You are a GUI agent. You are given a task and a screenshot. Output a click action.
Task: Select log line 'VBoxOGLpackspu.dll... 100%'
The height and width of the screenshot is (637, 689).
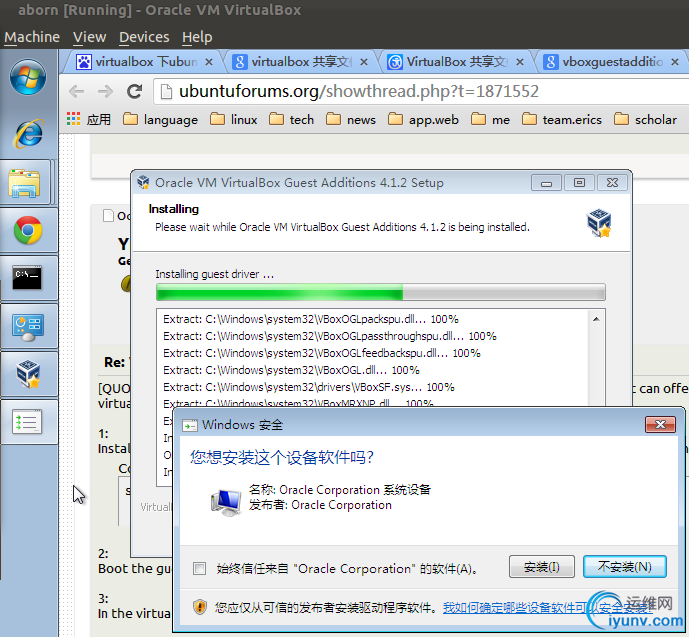coord(311,319)
